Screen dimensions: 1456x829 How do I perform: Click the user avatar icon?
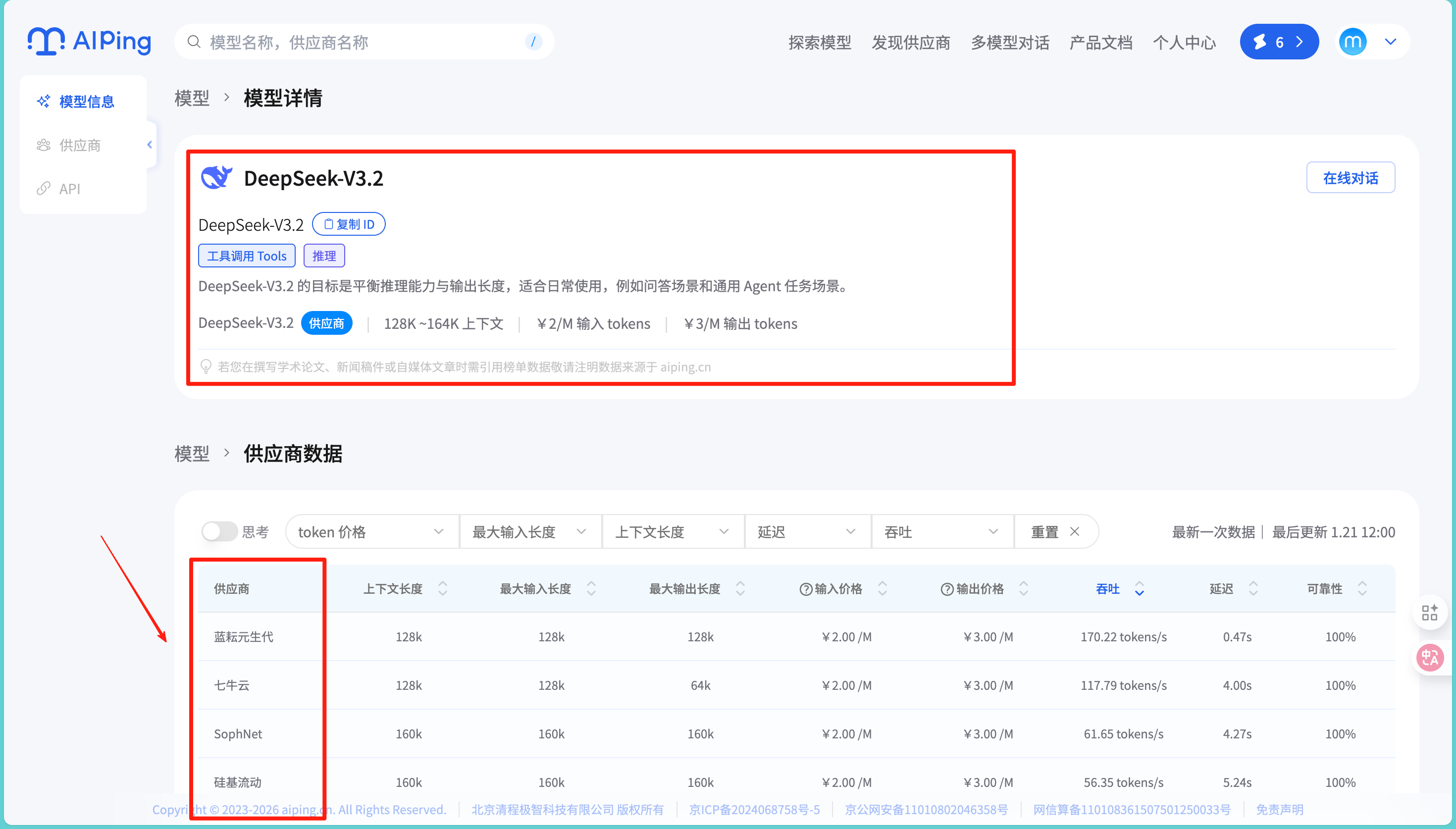(x=1352, y=42)
